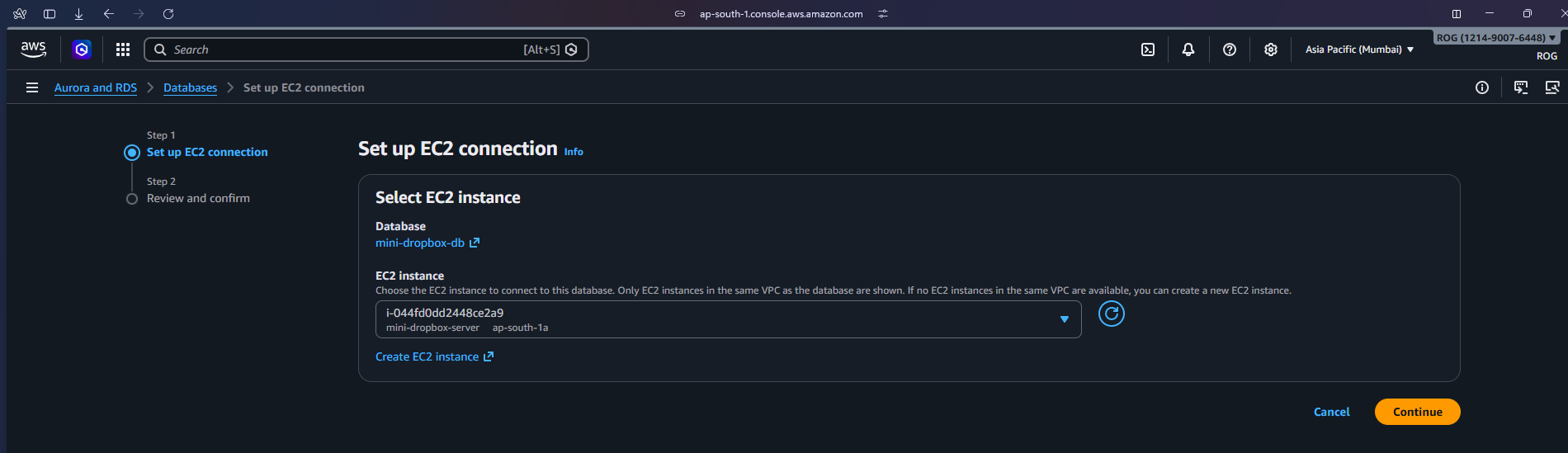Open the Asia Pacific (Mumbai) region selector

1358,50
